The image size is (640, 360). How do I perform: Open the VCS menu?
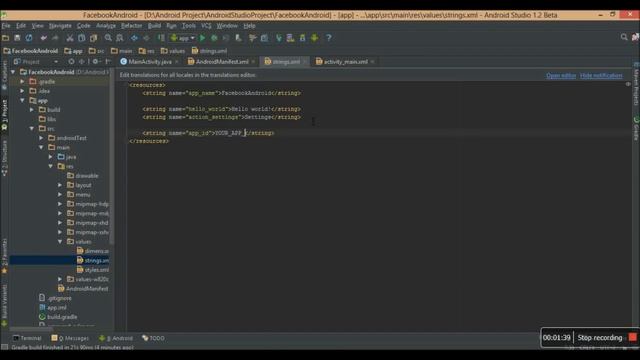(206, 26)
